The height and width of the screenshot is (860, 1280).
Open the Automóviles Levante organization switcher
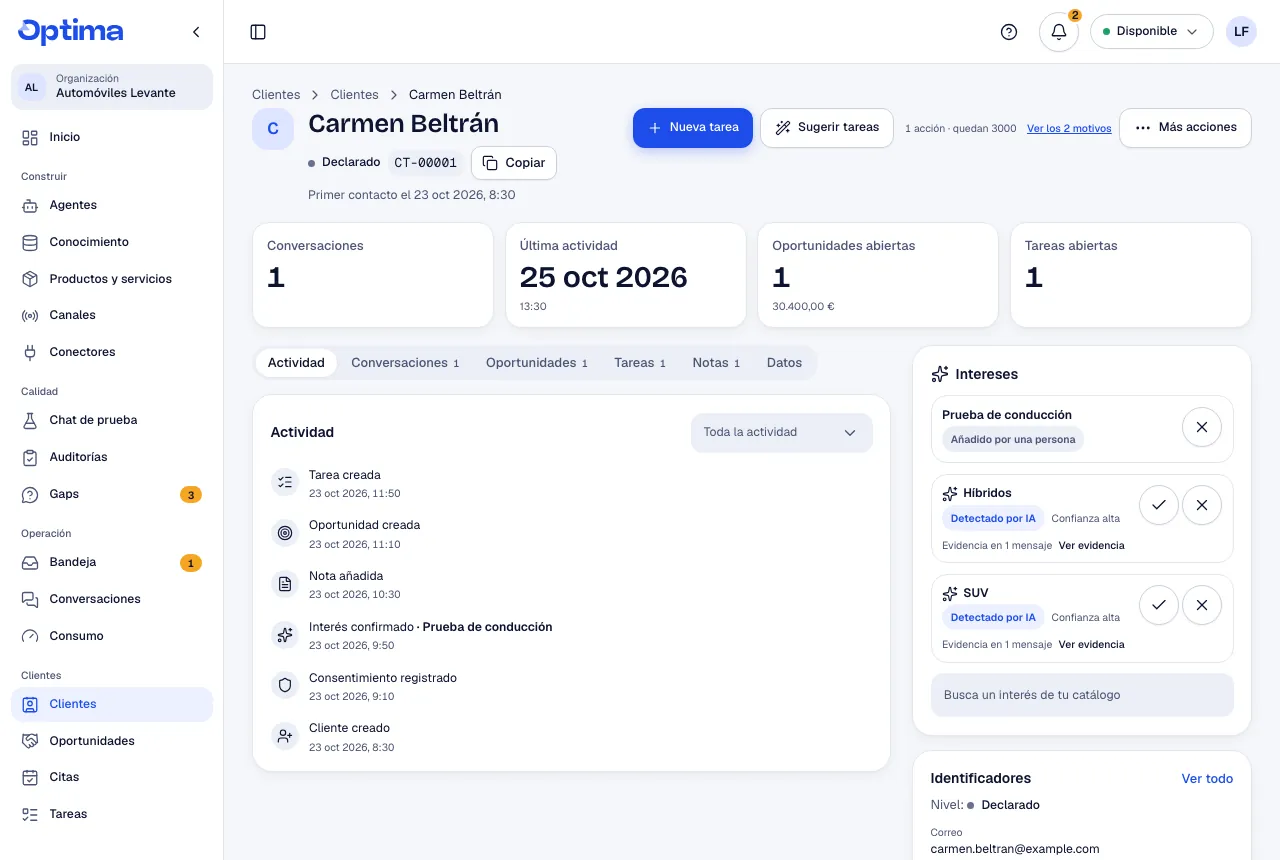point(112,87)
